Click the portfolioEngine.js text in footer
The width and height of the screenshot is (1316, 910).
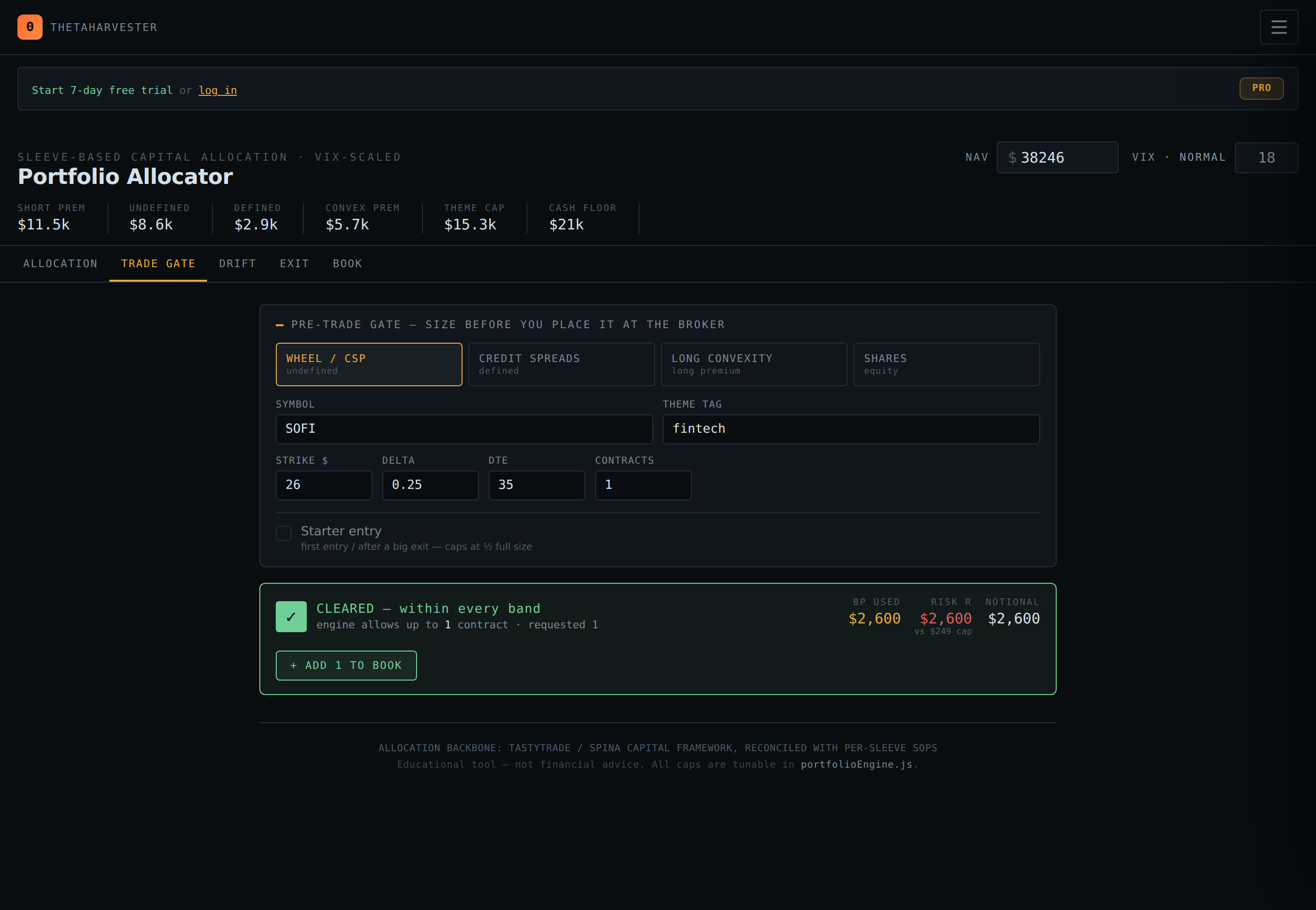pyautogui.click(x=857, y=765)
